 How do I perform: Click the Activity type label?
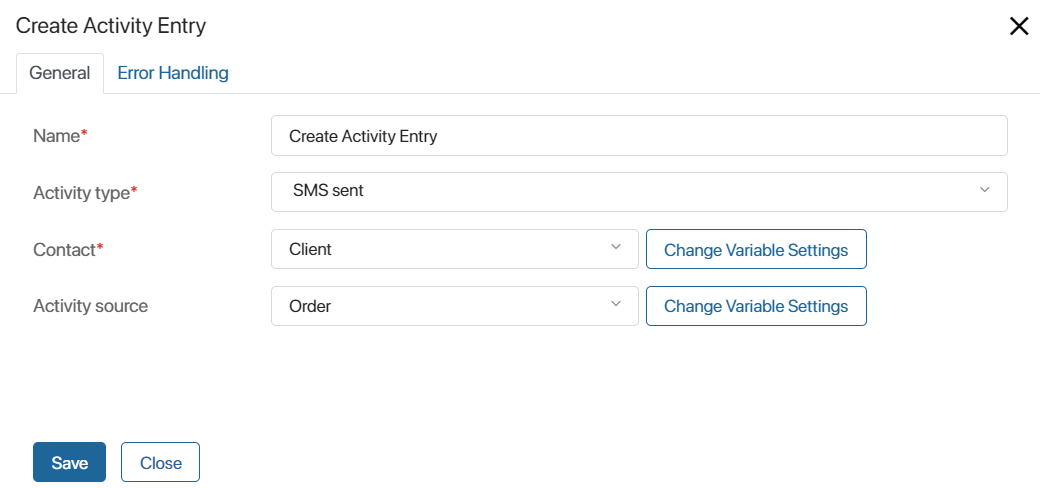86,193
